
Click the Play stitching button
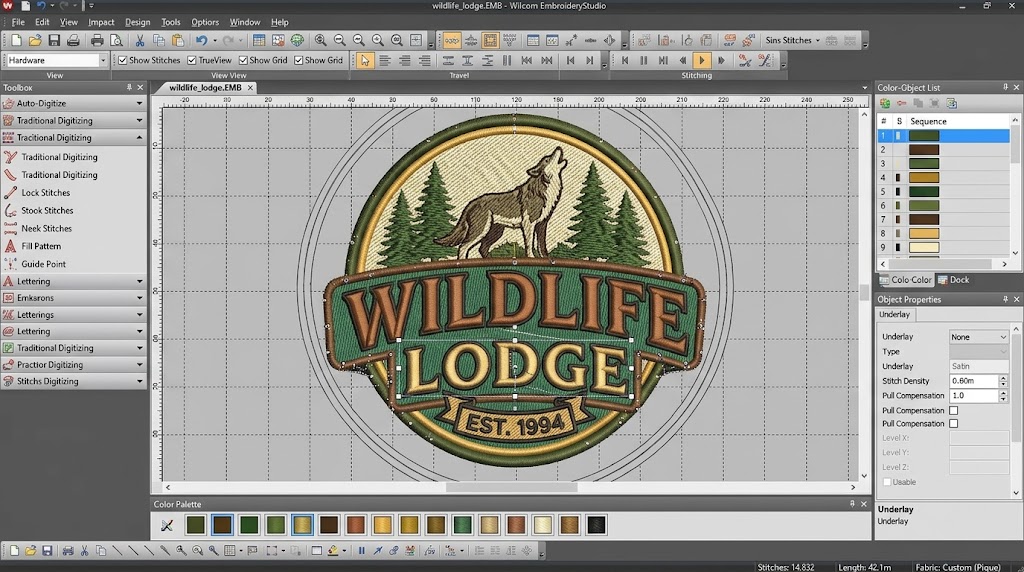click(x=702, y=60)
